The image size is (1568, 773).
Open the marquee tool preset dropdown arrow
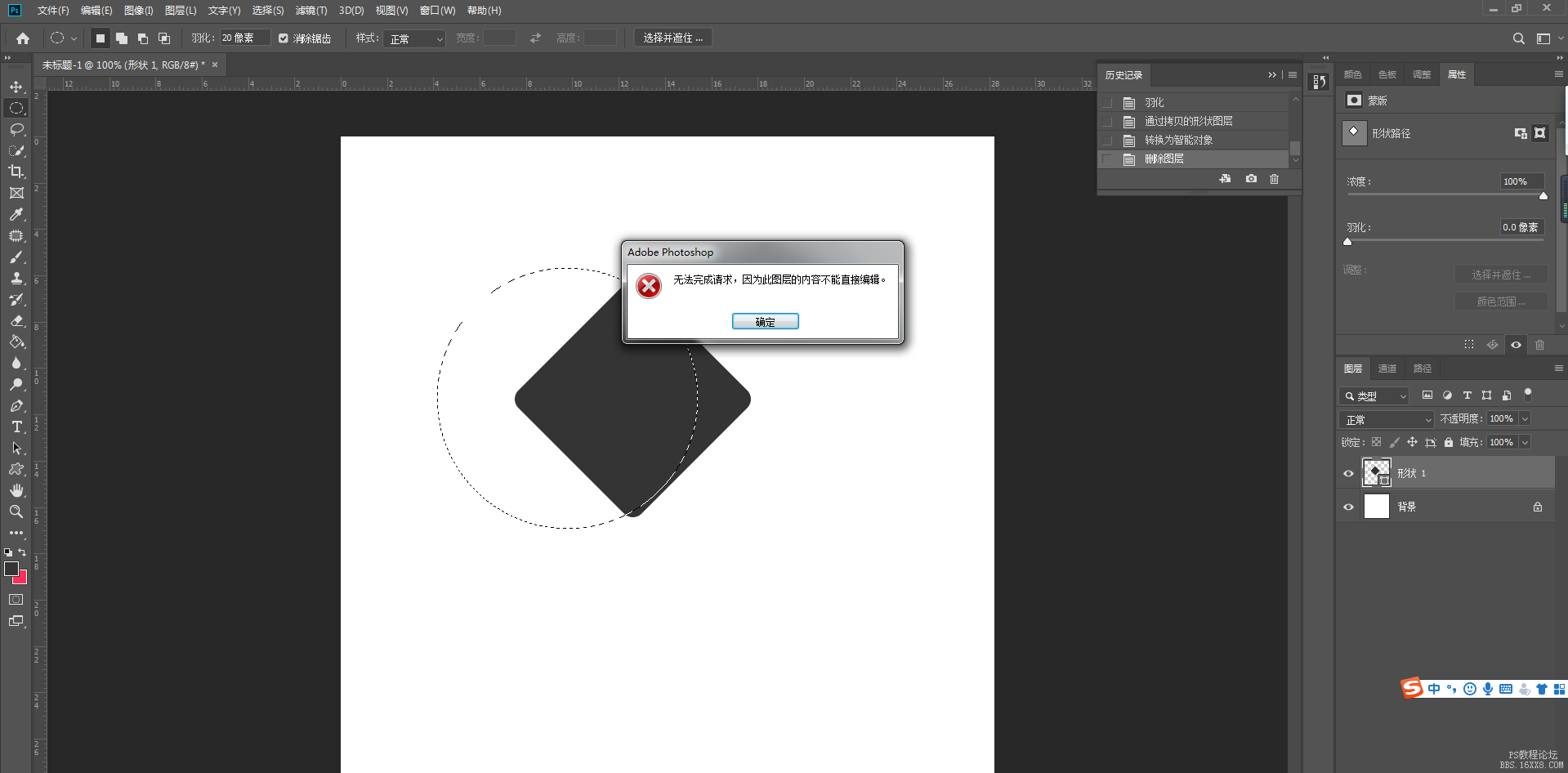[74, 38]
